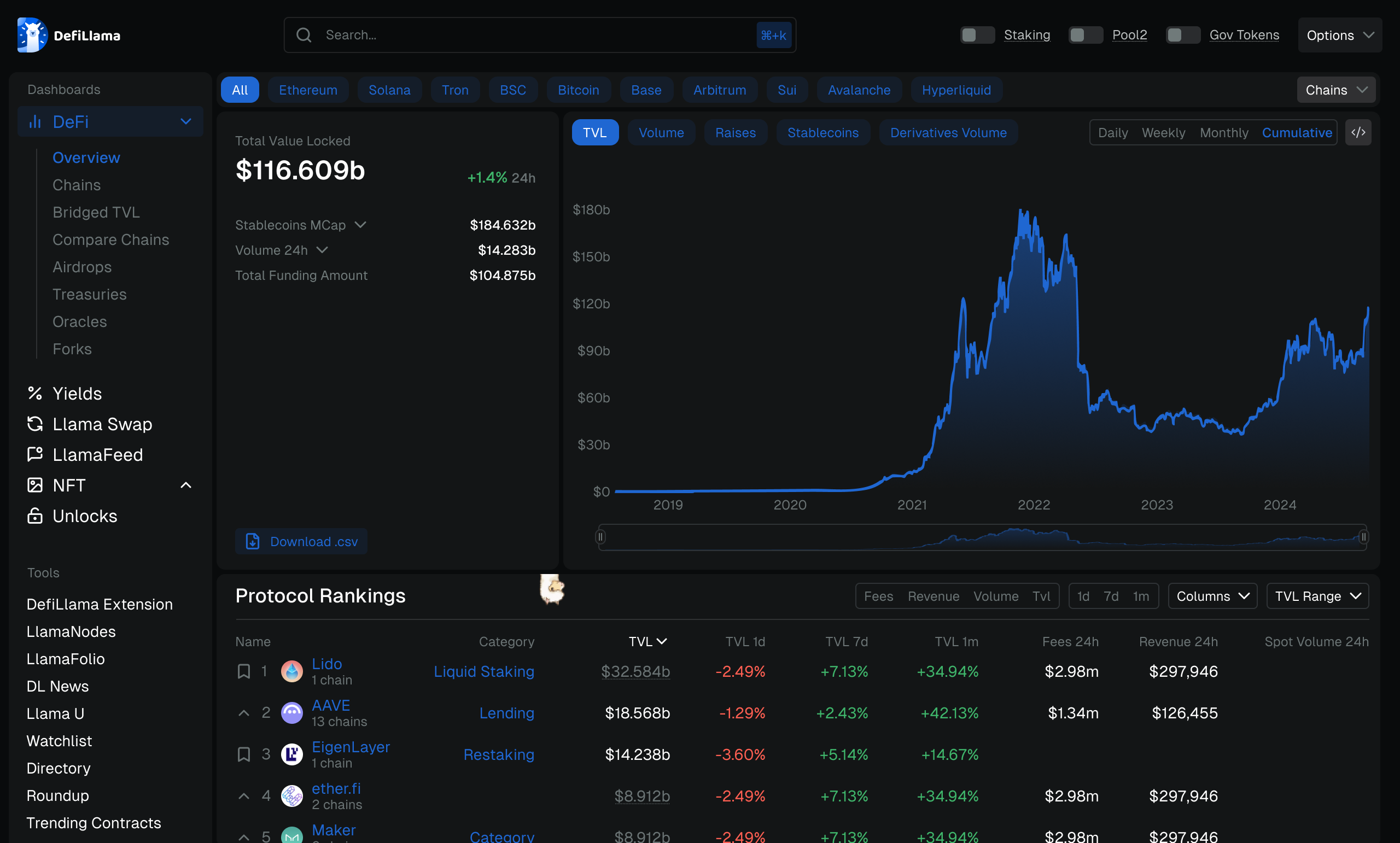
Task: Expand the ether.fi row
Action: coord(244,796)
